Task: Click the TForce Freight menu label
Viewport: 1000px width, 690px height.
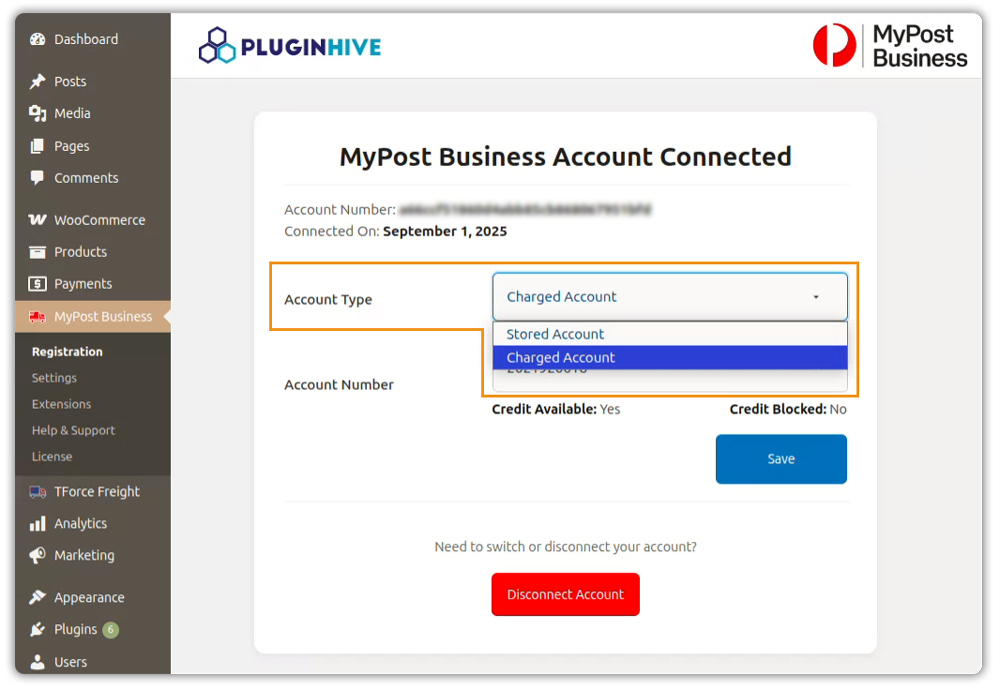Action: point(97,492)
